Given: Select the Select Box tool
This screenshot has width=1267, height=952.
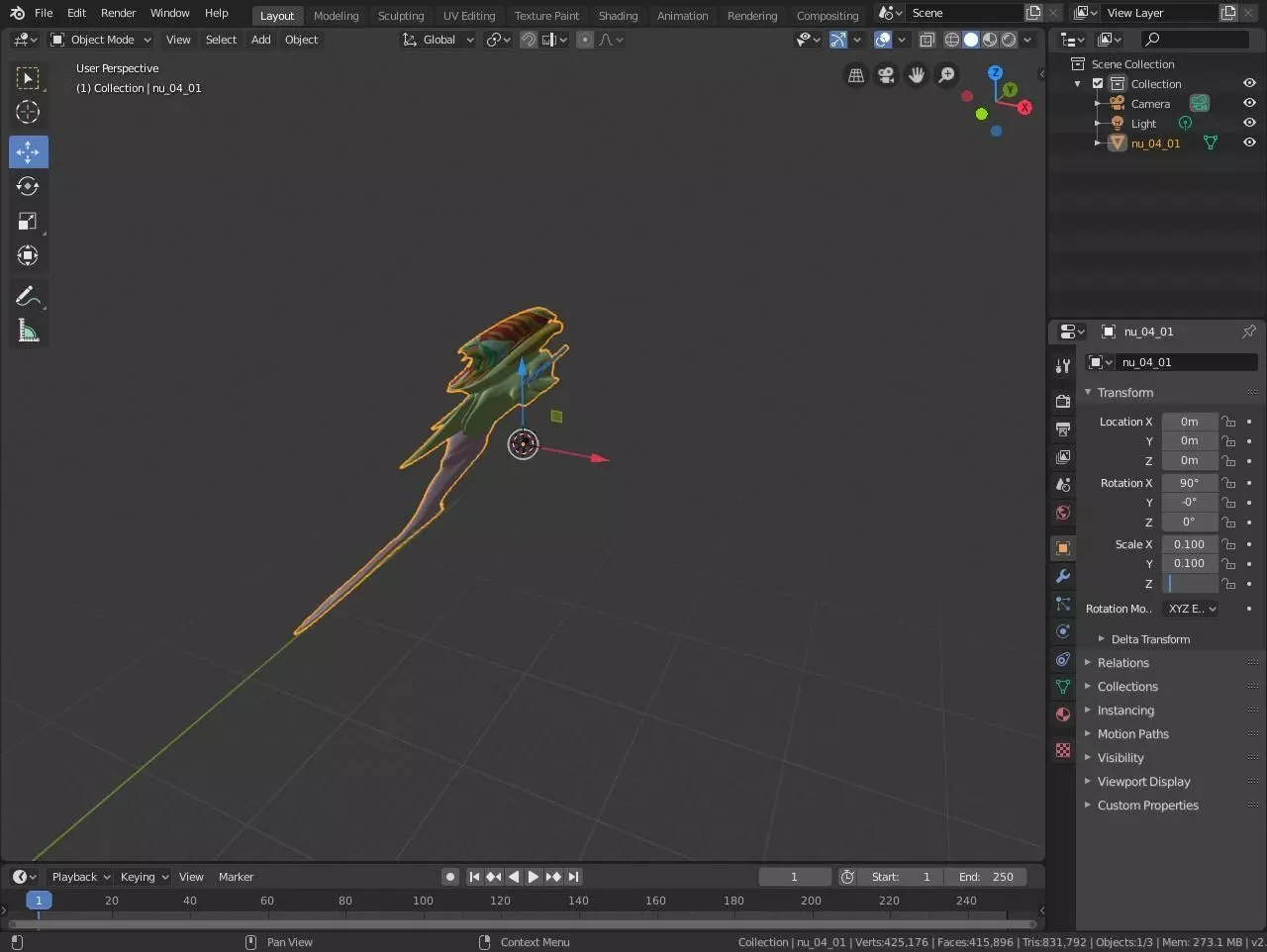Looking at the screenshot, I should pyautogui.click(x=28, y=78).
